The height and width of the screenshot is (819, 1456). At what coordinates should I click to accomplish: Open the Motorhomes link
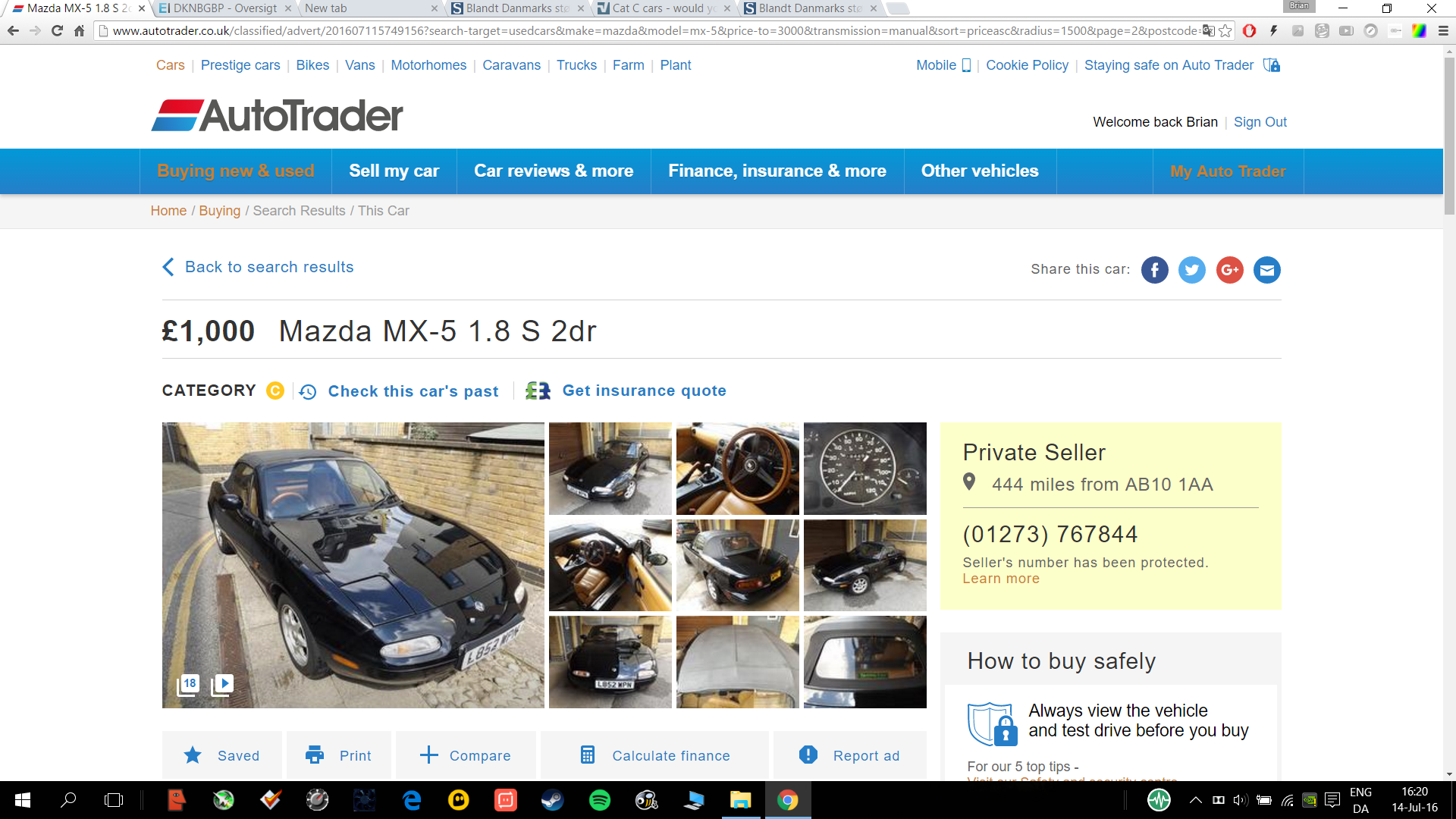coord(428,65)
